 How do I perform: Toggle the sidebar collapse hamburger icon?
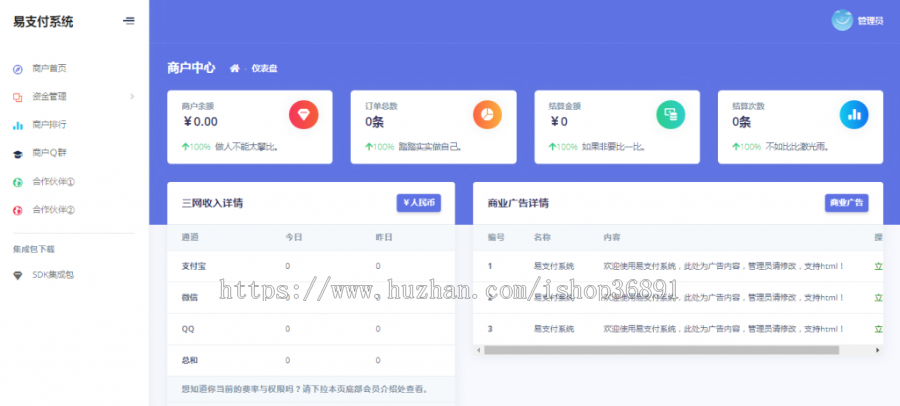tap(129, 21)
